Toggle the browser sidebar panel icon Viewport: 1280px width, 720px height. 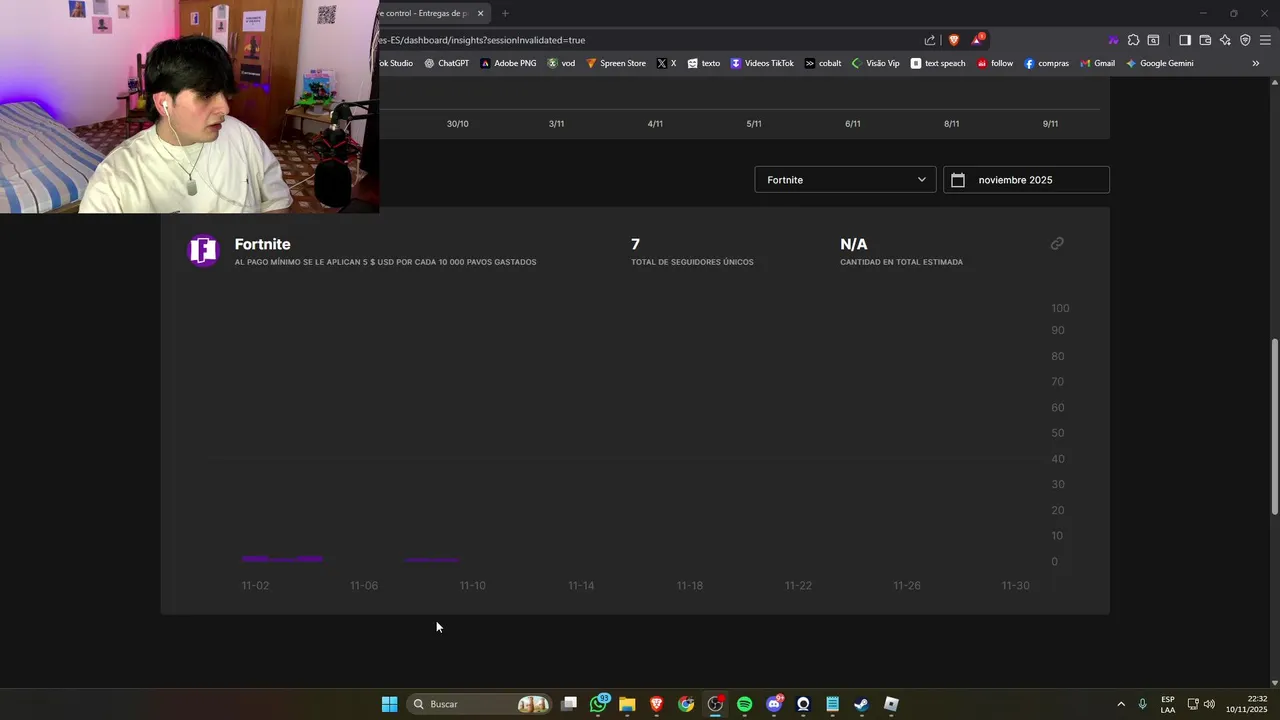pos(1185,40)
